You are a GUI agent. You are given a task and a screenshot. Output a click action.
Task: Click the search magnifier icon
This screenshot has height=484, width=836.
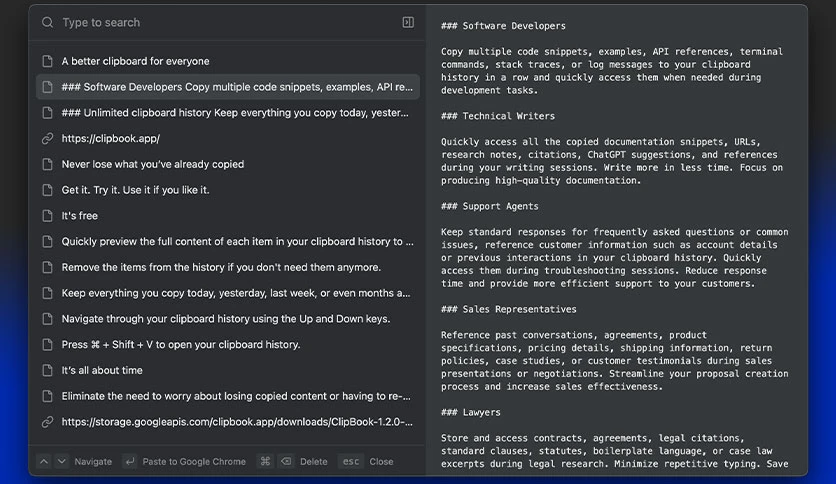tap(47, 22)
